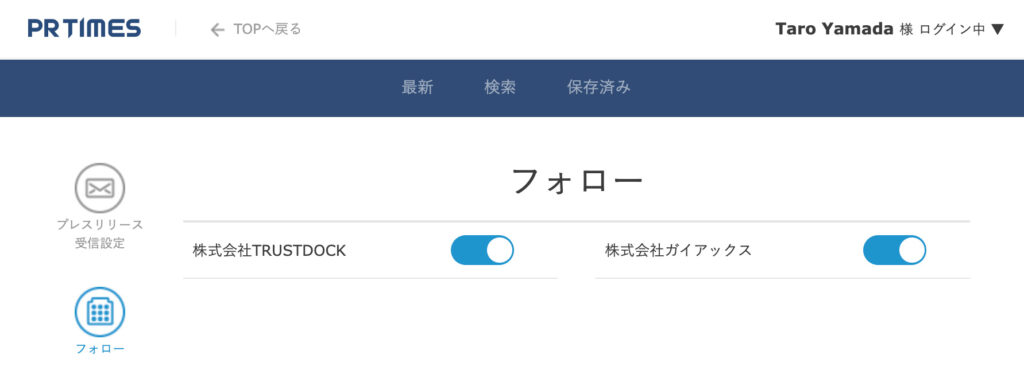Select the follow building icon in sidebar

(x=100, y=312)
